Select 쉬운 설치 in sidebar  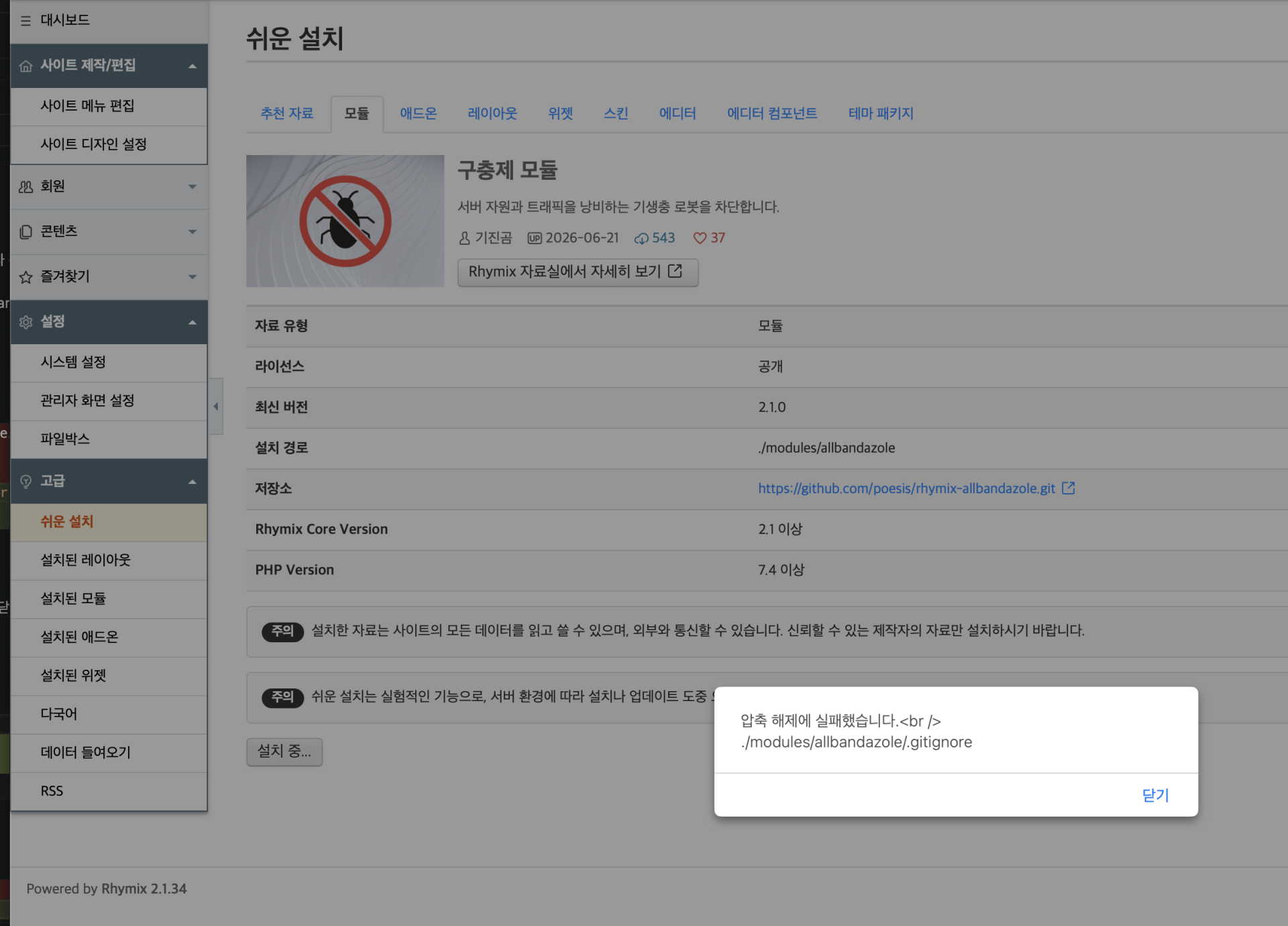(109, 522)
